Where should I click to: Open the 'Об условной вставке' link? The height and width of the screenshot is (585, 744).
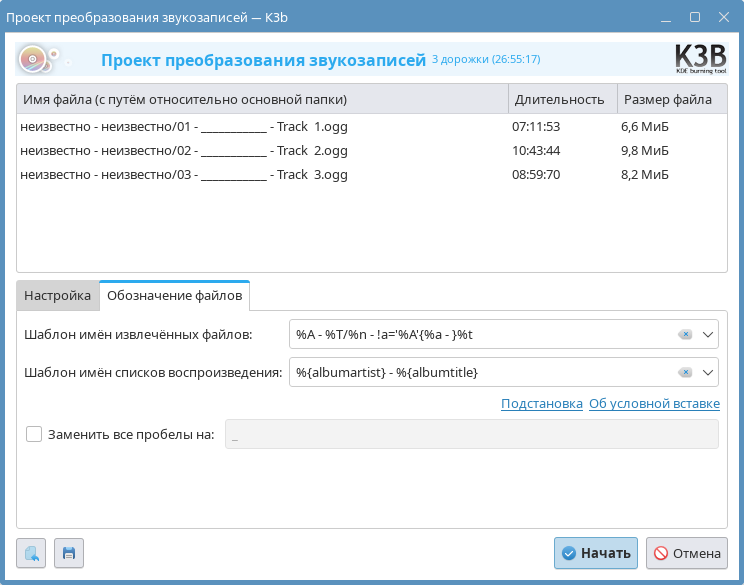click(x=654, y=404)
